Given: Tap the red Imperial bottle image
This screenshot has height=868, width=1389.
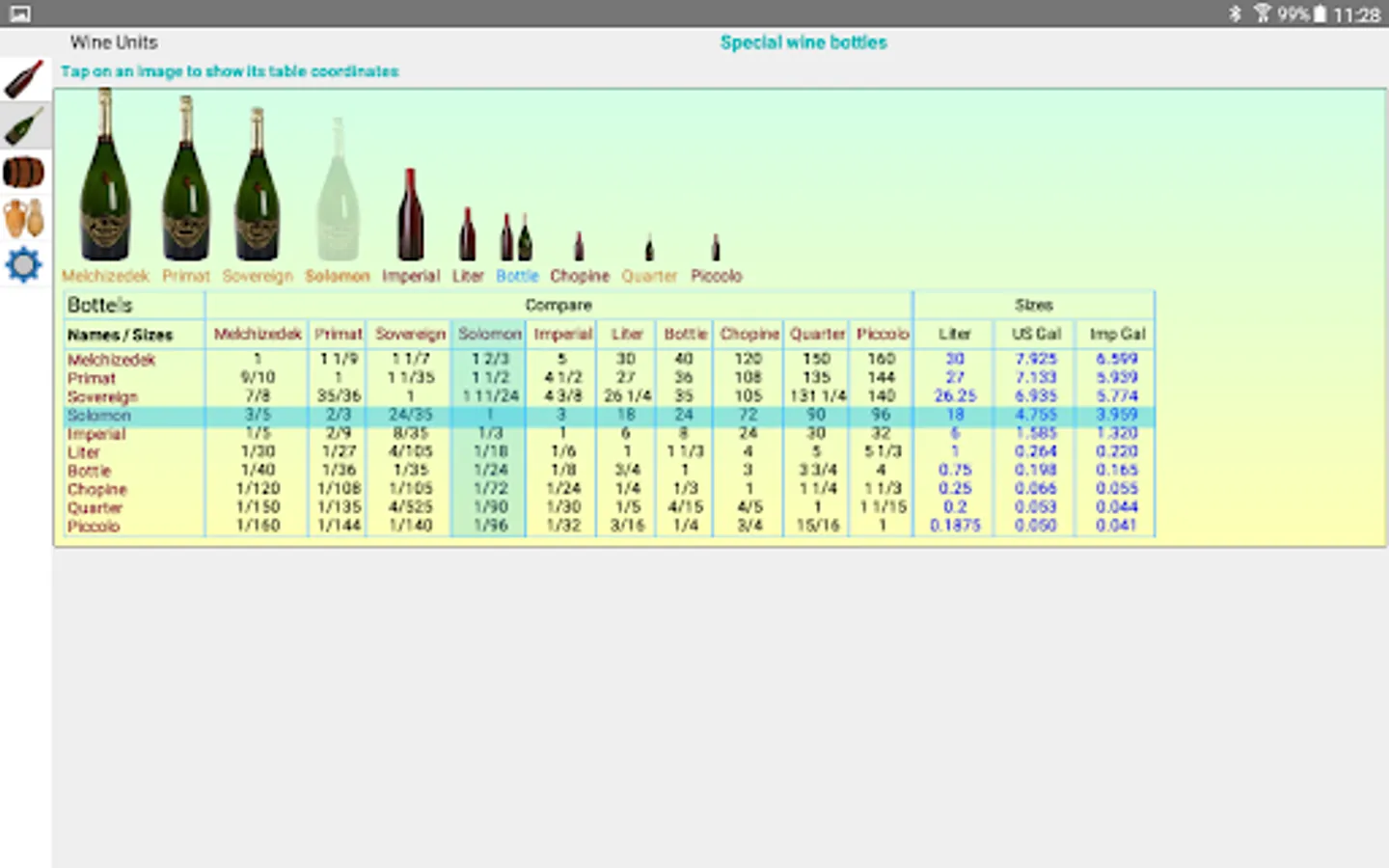Looking at the screenshot, I should tap(411, 215).
